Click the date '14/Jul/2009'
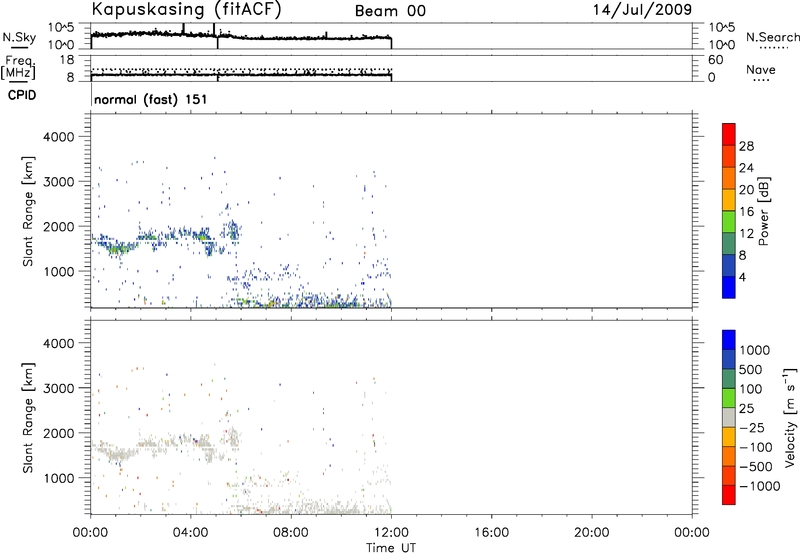Viewport: 800px width, 554px height. coord(642,10)
